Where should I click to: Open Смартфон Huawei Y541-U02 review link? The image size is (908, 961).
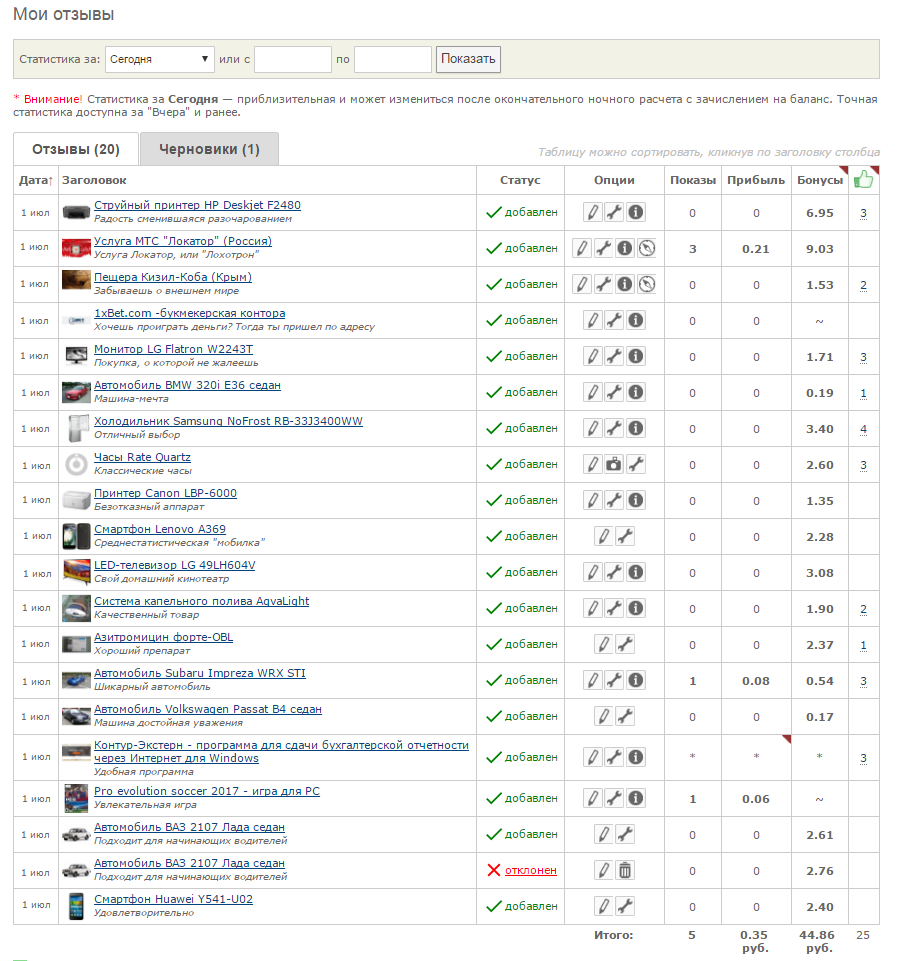tap(173, 899)
